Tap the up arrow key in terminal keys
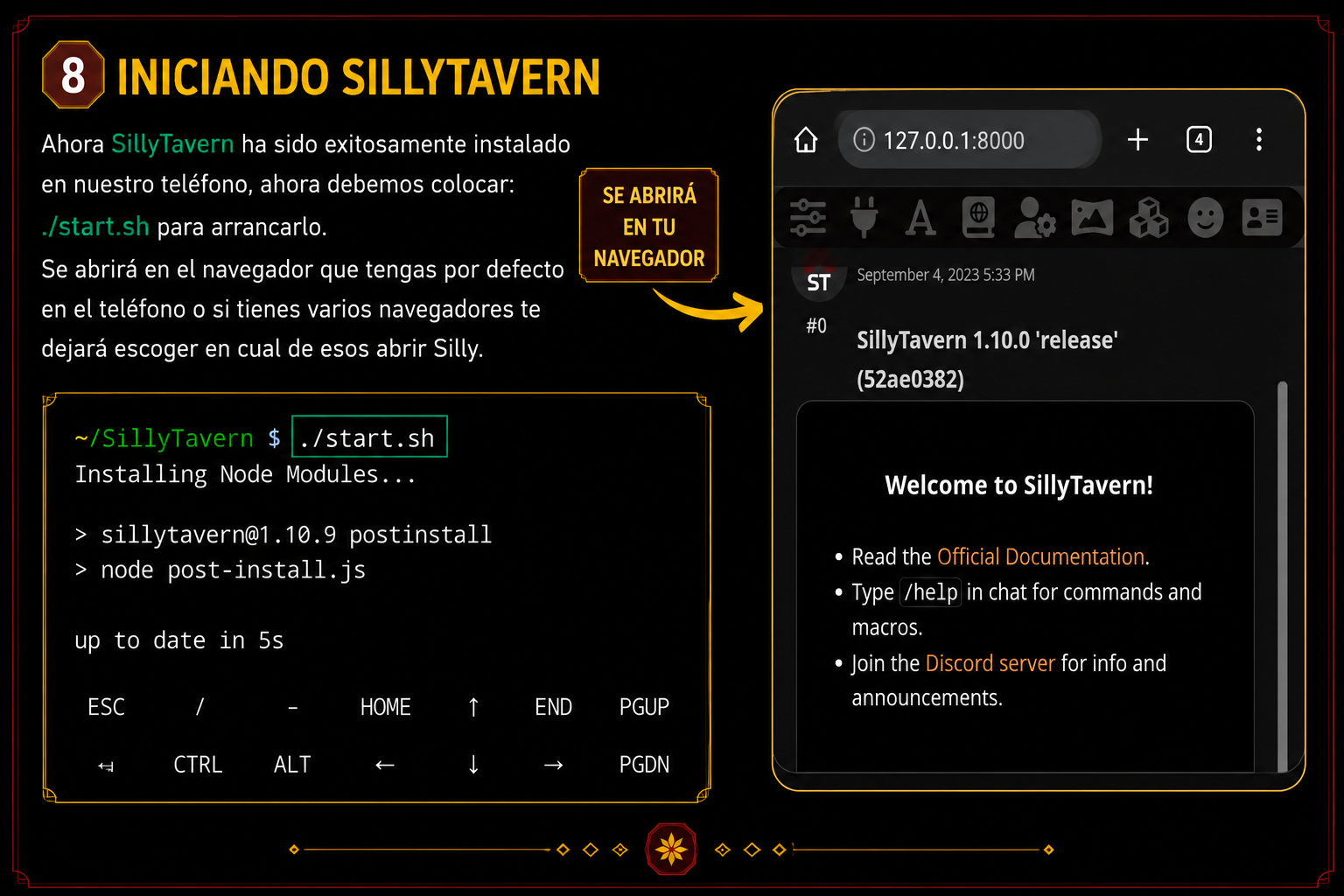Viewport: 1344px width, 896px height. click(x=473, y=707)
